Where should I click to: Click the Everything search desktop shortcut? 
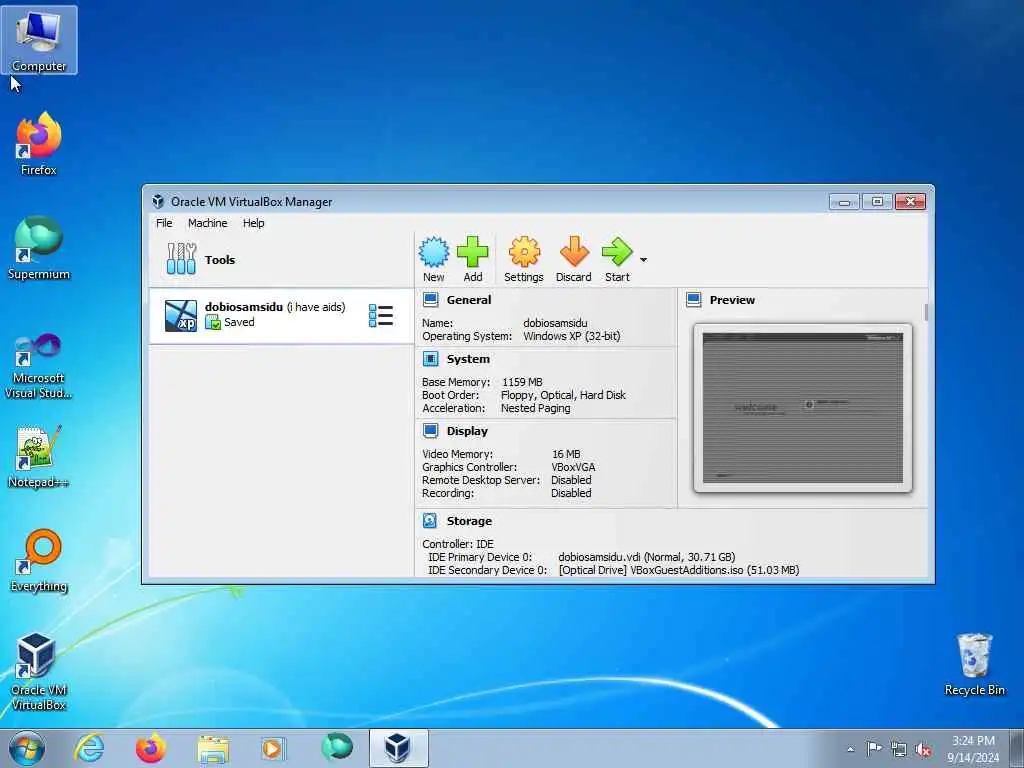39,560
